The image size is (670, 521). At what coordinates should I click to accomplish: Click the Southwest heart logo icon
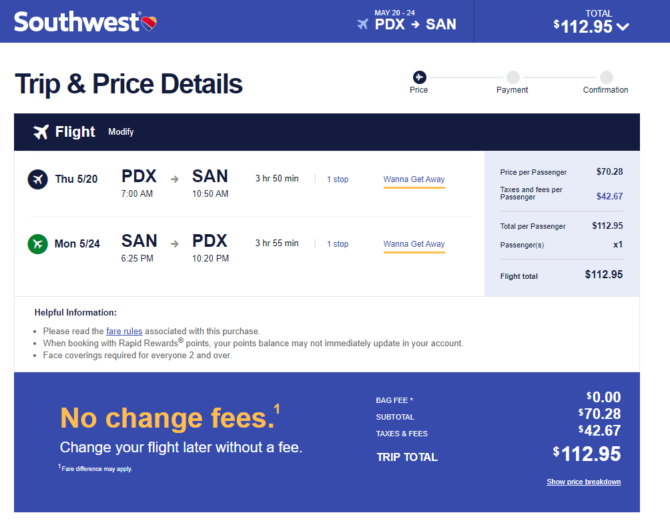[149, 23]
